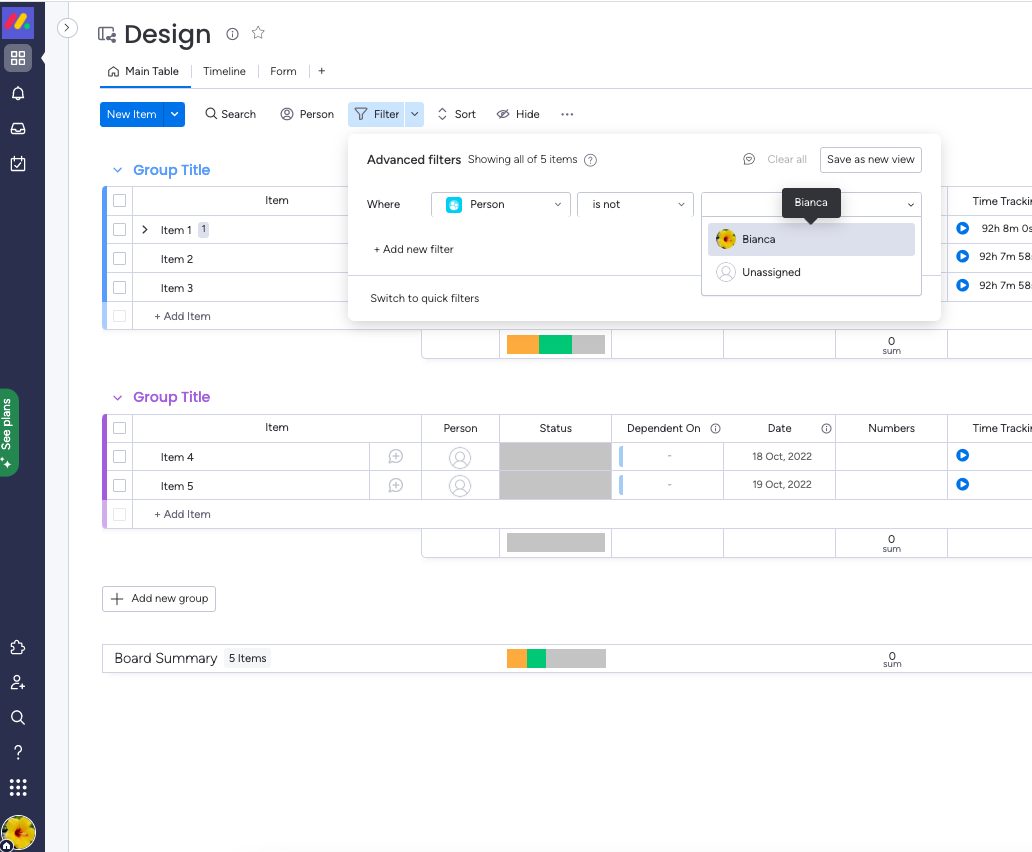
Task: Open My Work calendar-check icon
Action: (x=18, y=163)
